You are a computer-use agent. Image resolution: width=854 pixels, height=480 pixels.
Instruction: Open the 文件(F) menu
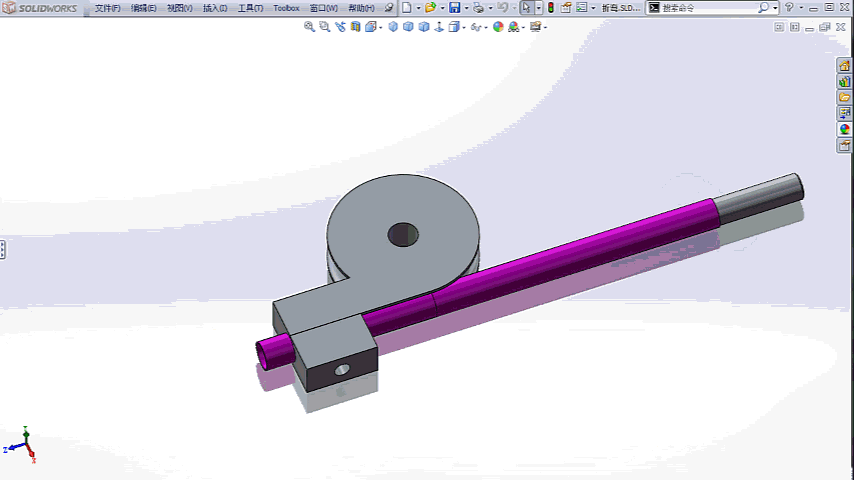point(107,8)
